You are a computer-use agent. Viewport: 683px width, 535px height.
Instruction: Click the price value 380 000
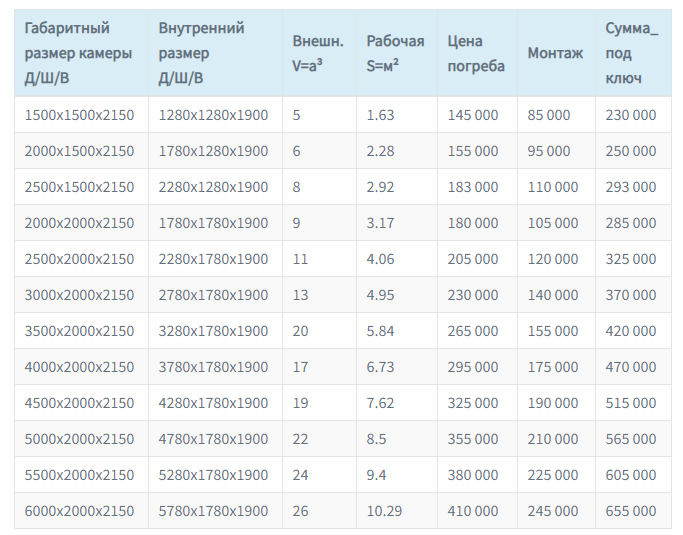(473, 475)
